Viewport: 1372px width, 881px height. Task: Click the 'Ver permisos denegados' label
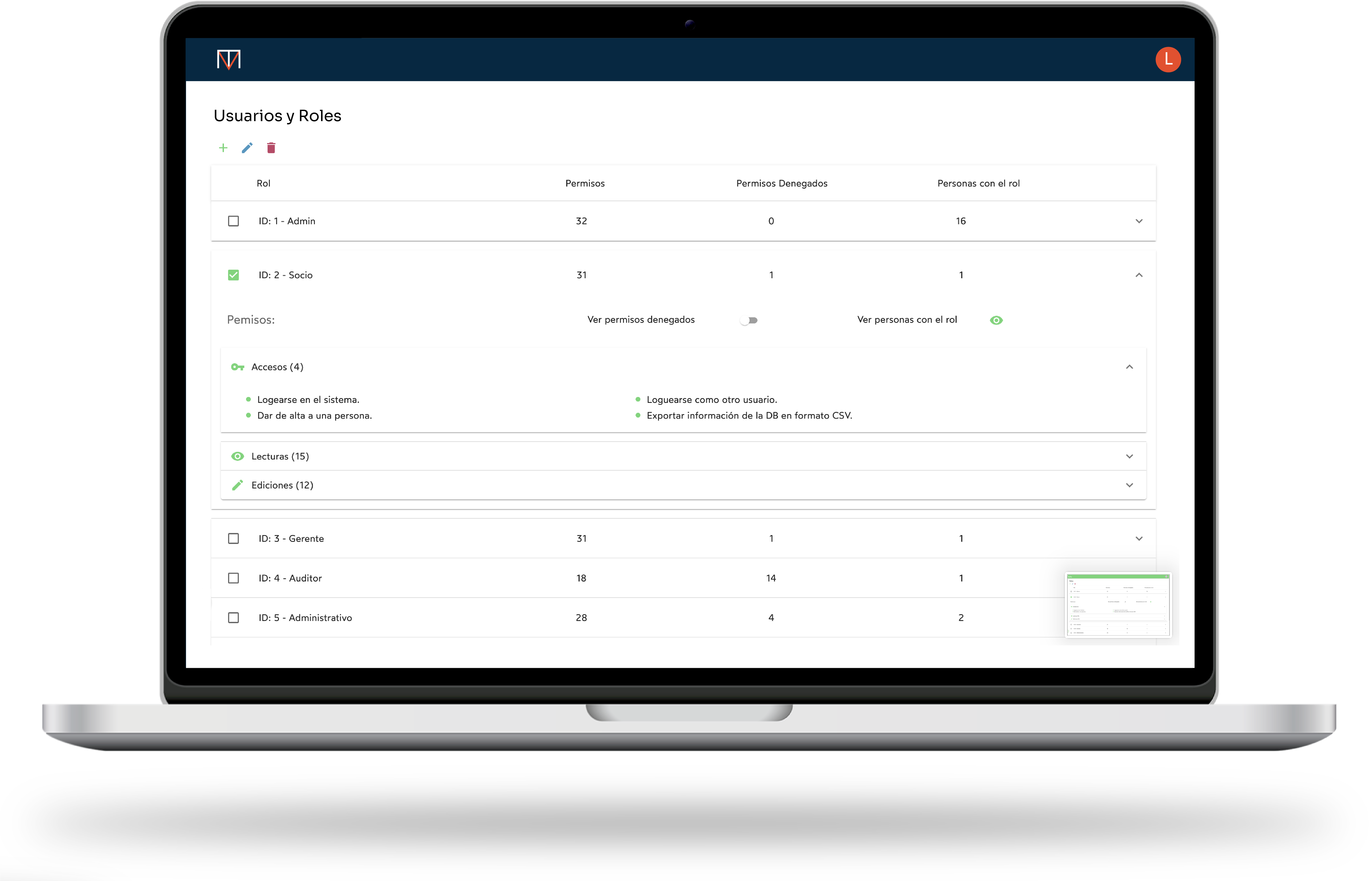tap(641, 320)
